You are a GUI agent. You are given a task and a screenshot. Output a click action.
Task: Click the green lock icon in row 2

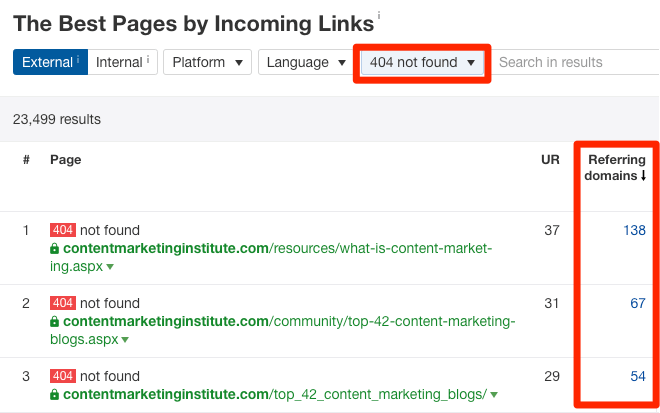tap(55, 322)
